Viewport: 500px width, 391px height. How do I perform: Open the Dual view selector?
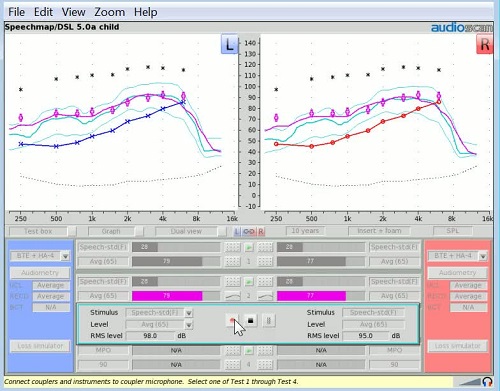point(191,231)
